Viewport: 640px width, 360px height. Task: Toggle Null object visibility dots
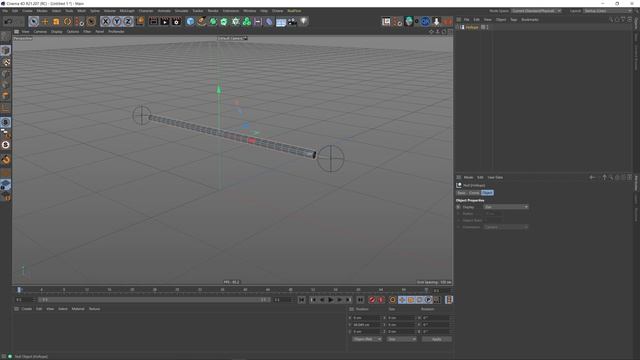[487, 27]
